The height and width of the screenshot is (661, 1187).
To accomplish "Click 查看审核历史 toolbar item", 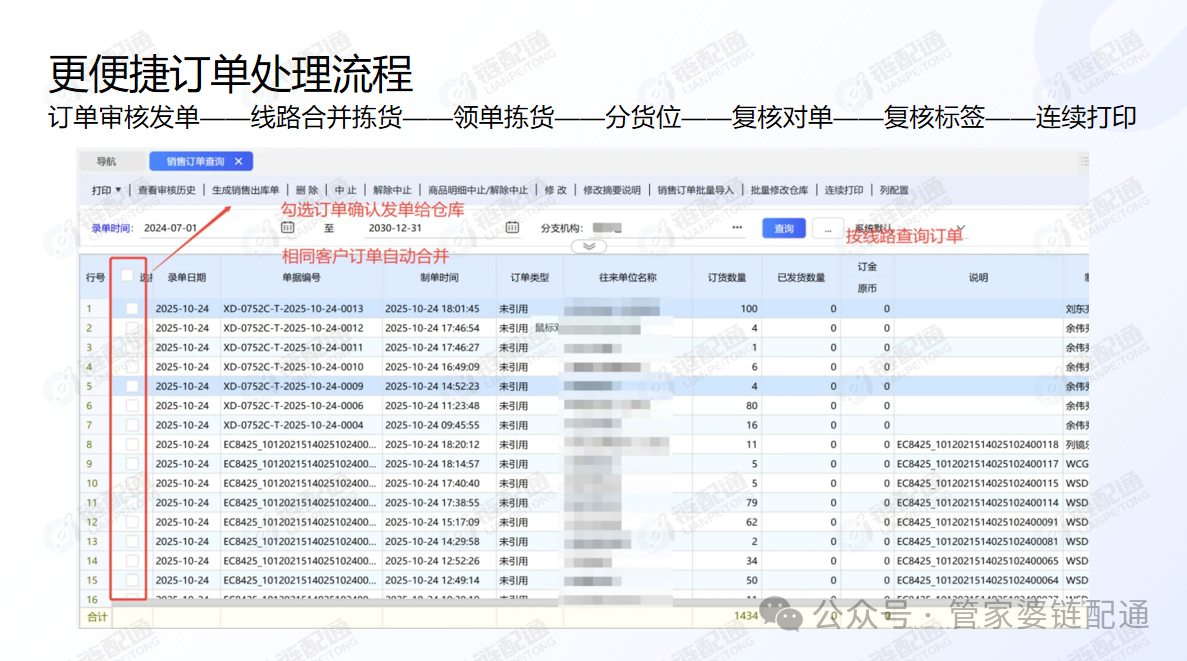I will coord(166,190).
